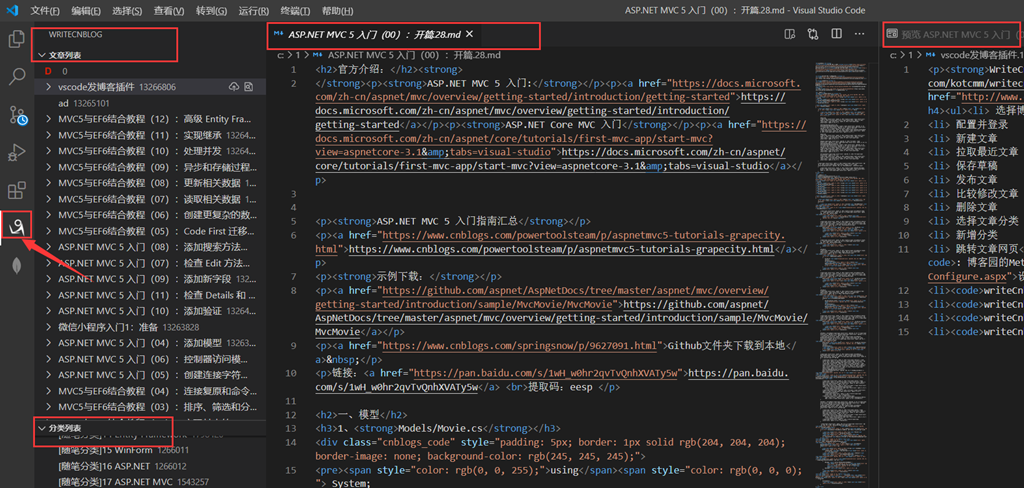The width and height of the screenshot is (1024, 488).
Task: Select MVC5与EF6结合教程 (06) article
Action: (x=150, y=215)
